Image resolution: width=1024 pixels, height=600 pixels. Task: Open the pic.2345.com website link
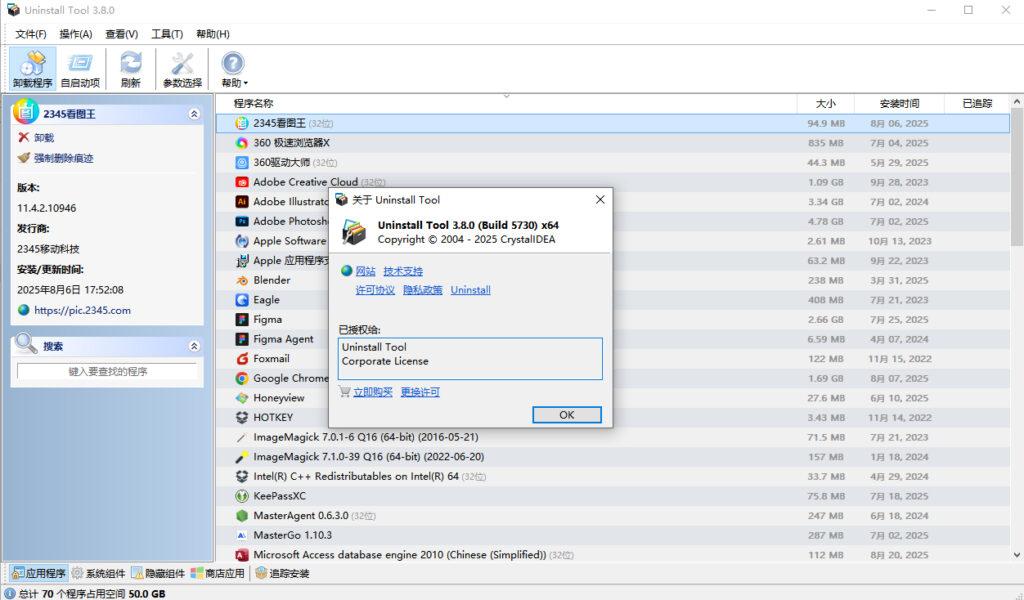[82, 310]
